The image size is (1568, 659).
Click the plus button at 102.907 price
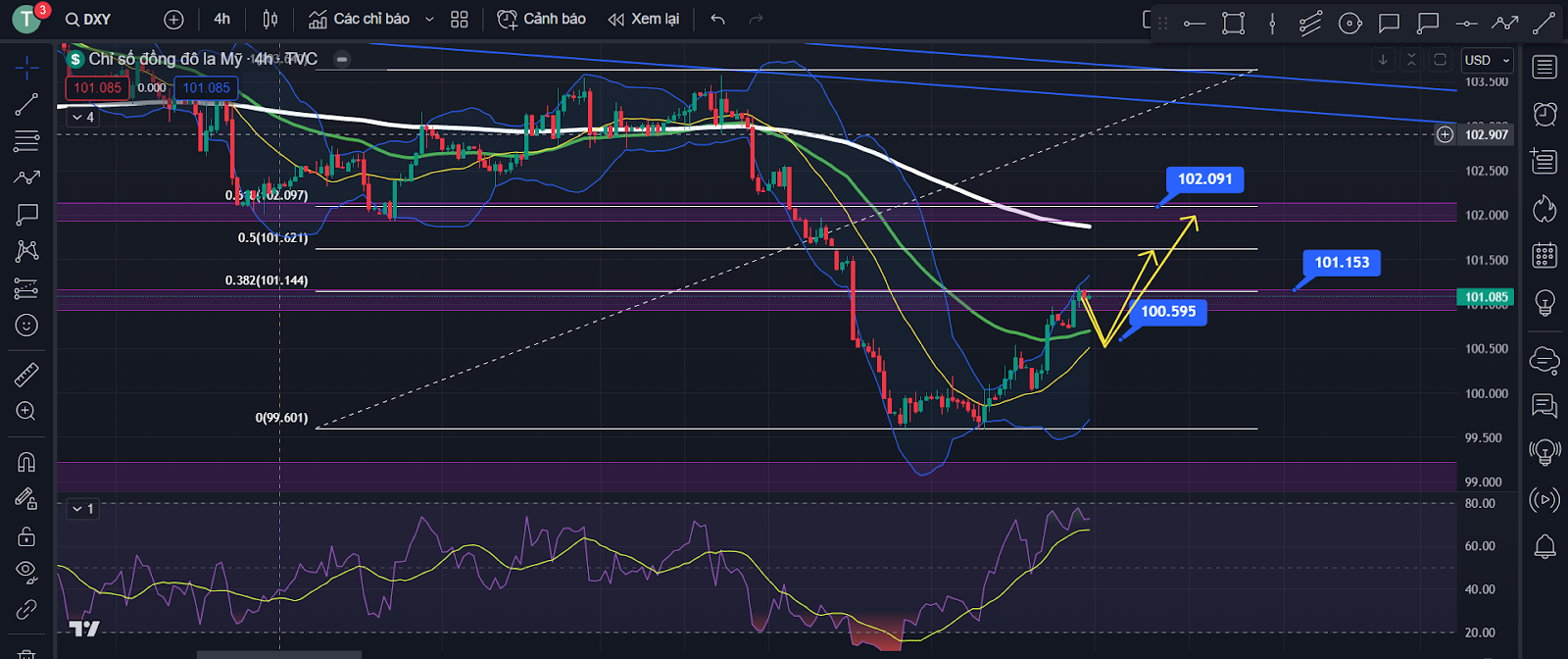click(1445, 134)
